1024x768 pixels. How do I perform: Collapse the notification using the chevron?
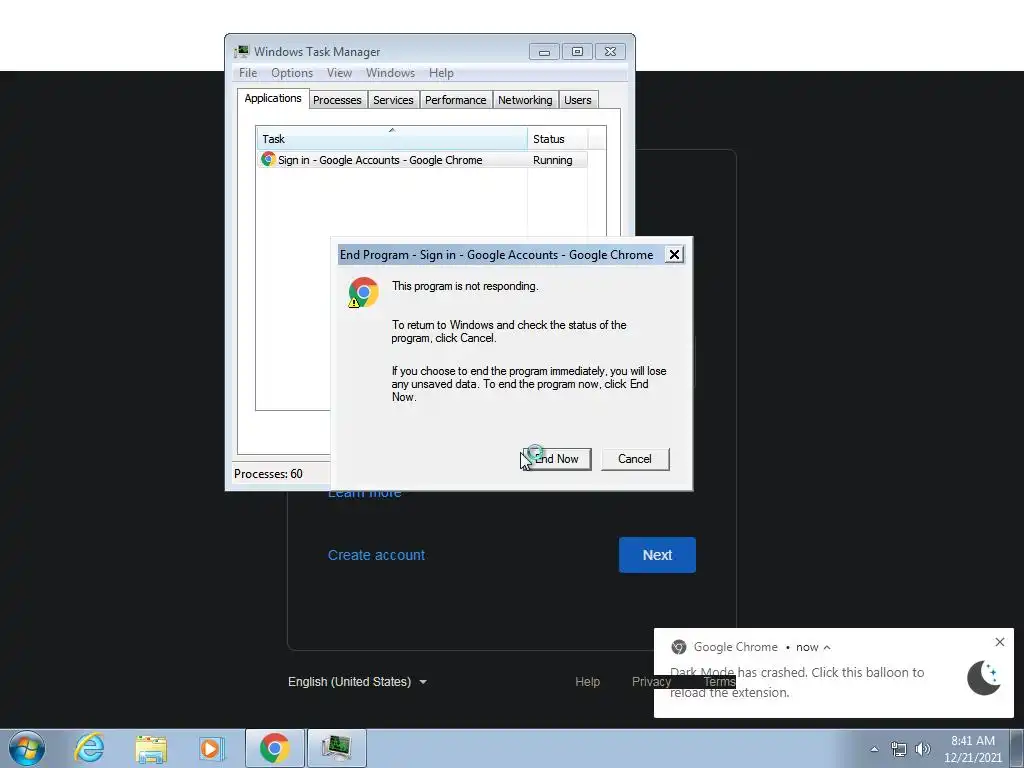(x=827, y=647)
